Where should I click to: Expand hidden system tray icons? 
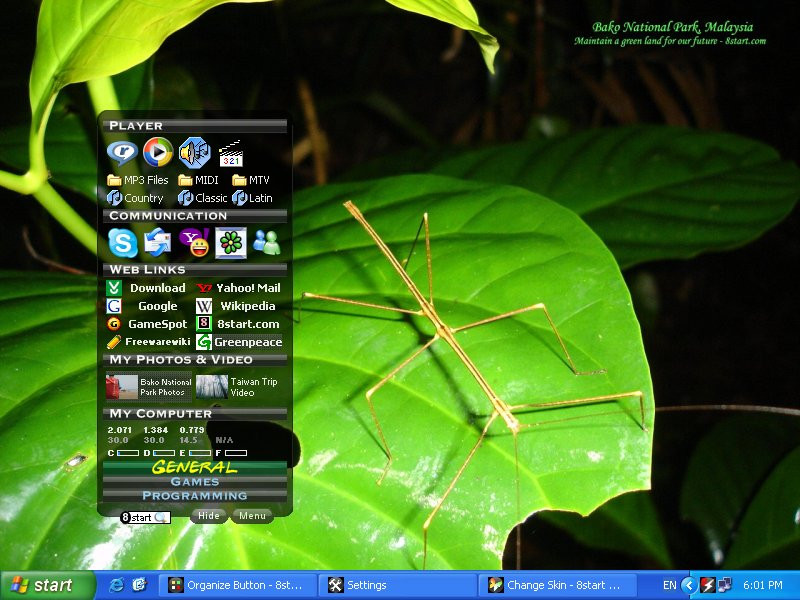click(x=689, y=585)
